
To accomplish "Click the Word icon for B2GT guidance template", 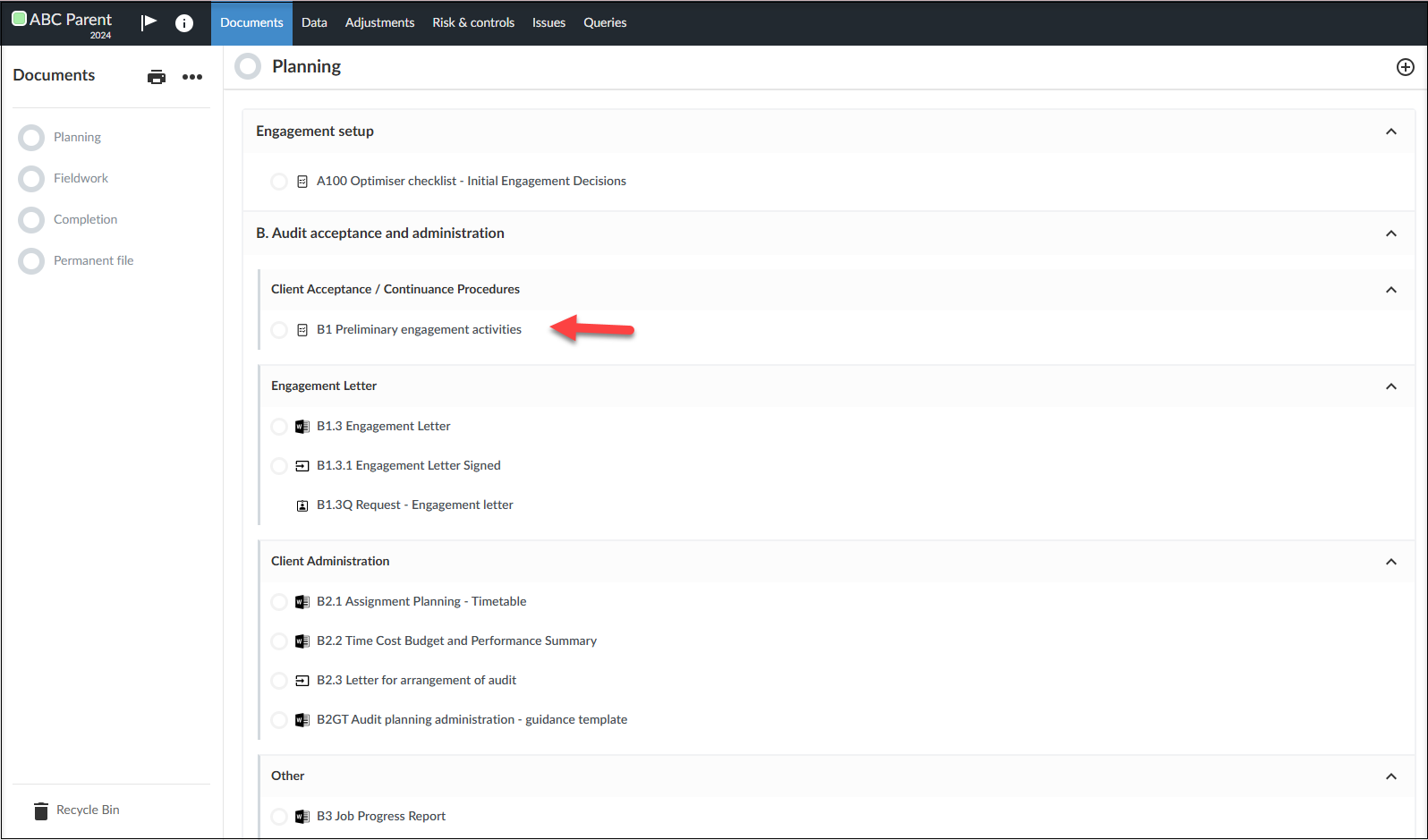I will point(302,720).
